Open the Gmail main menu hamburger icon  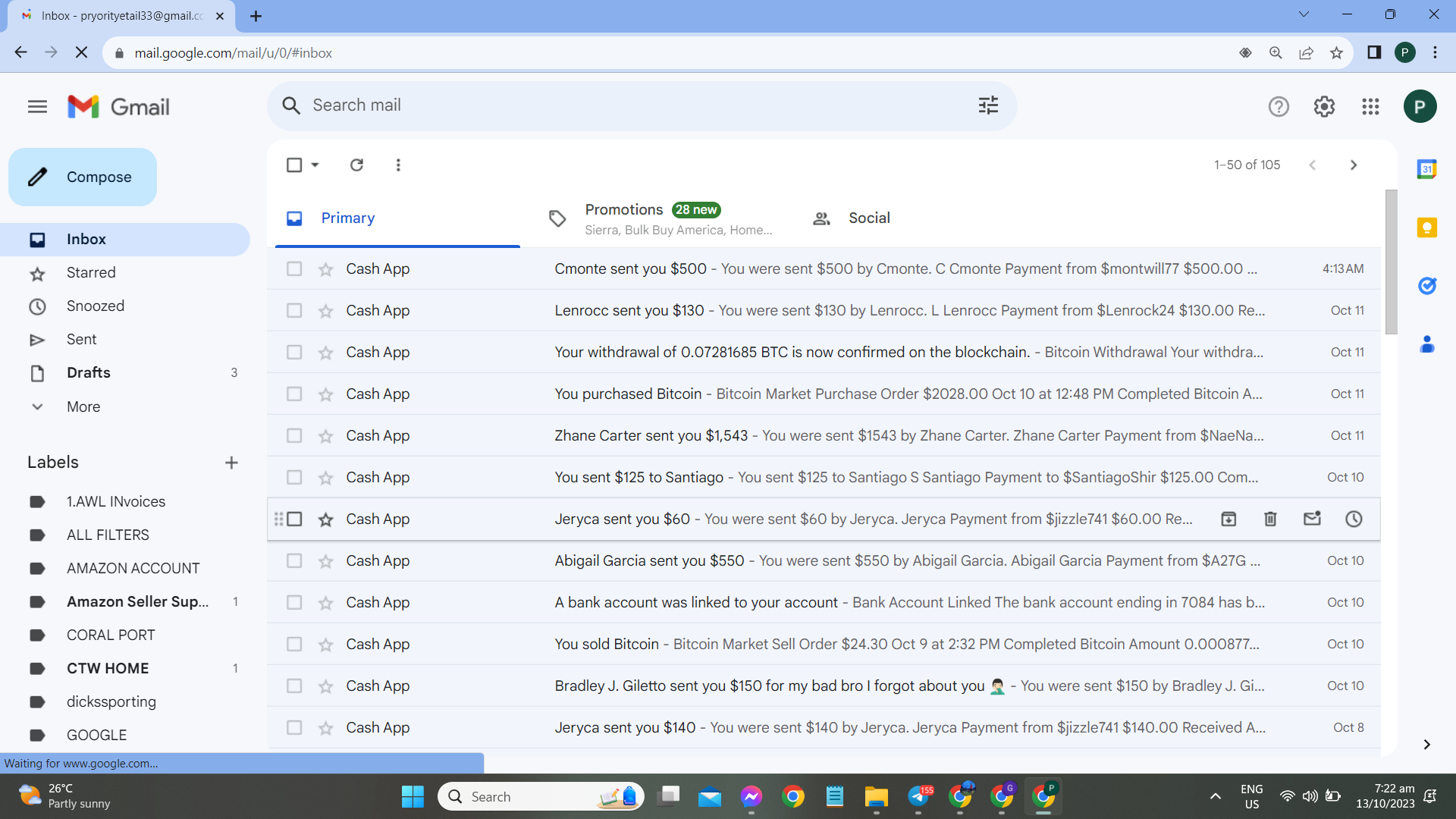pos(37,107)
